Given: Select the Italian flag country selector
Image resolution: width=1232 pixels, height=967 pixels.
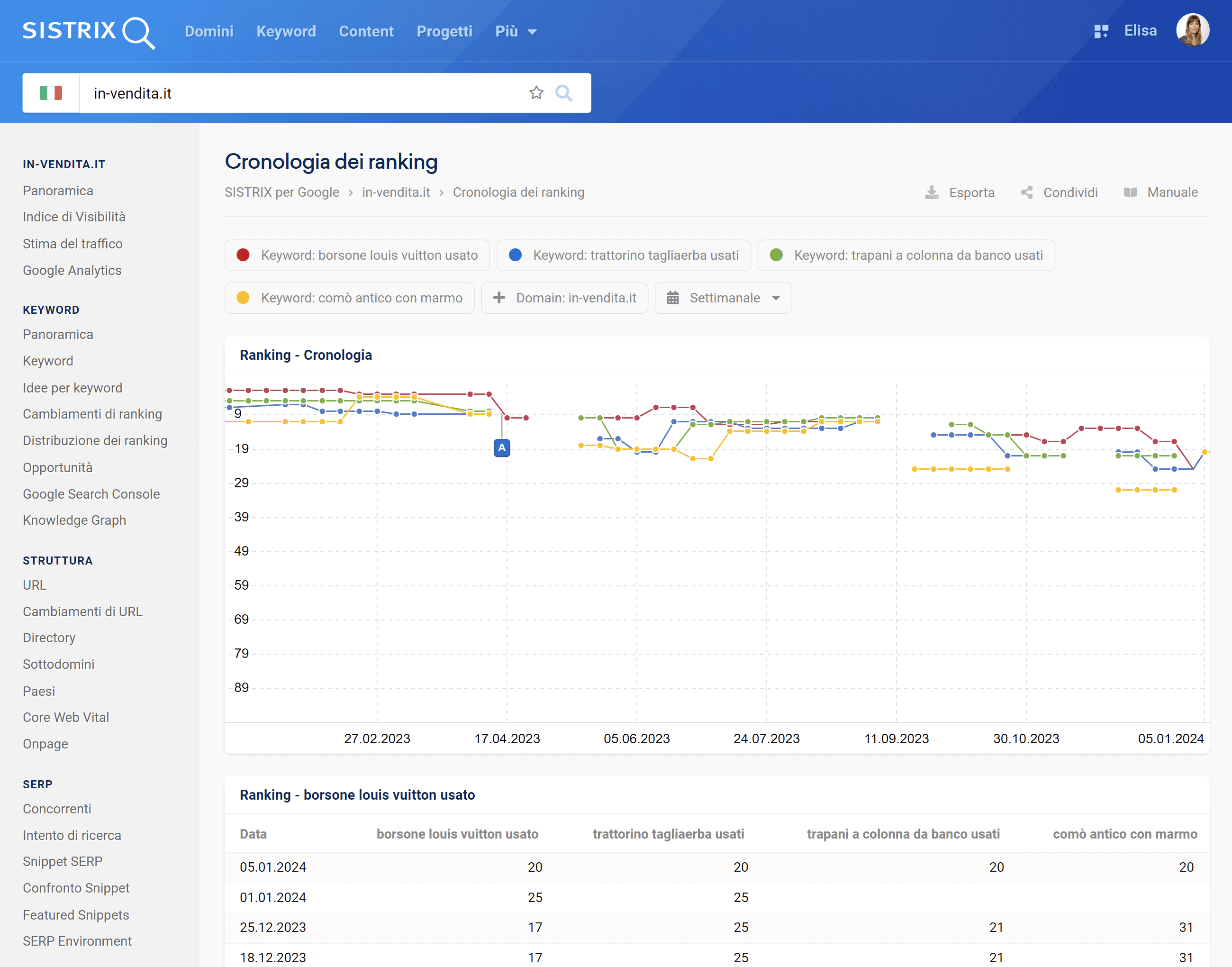Looking at the screenshot, I should coord(51,93).
